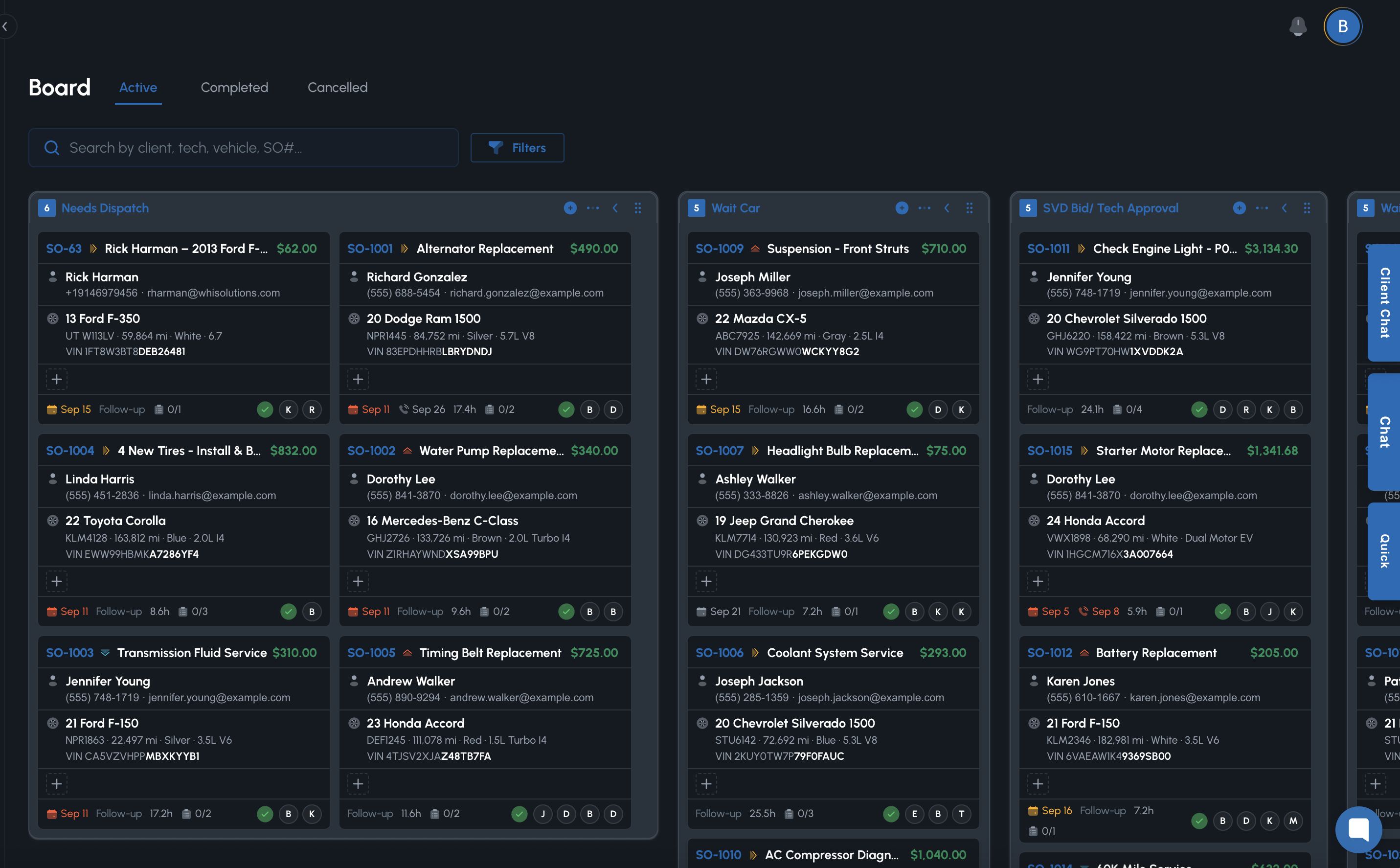Screen dimensions: 1400x868
Task: Add a card to SVD Bid/ Tech Approval
Action: (1239, 208)
